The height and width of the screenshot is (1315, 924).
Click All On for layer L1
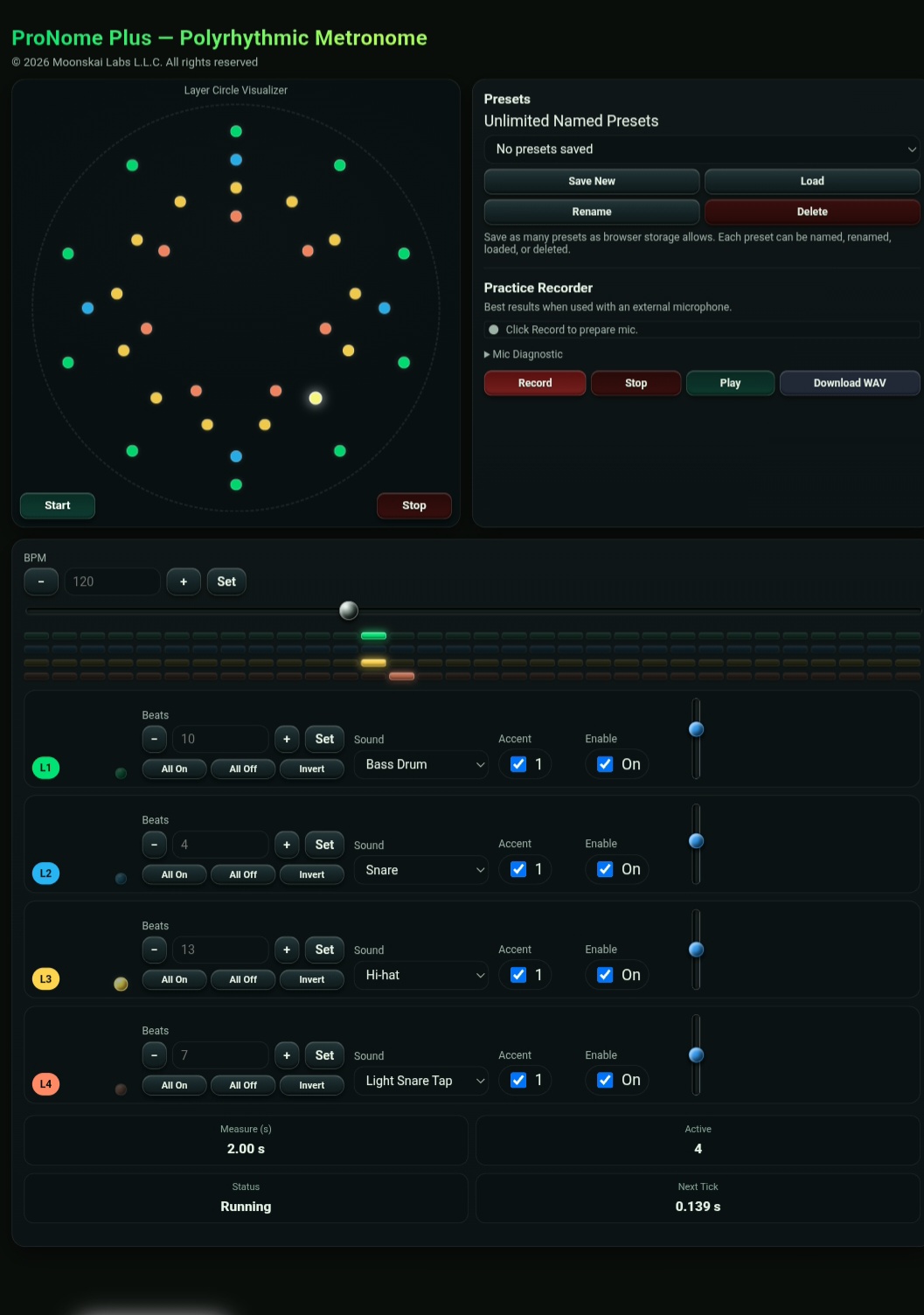[175, 769]
